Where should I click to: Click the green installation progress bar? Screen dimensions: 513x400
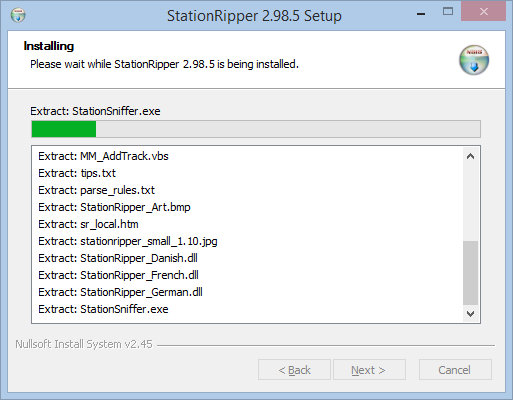[256, 129]
